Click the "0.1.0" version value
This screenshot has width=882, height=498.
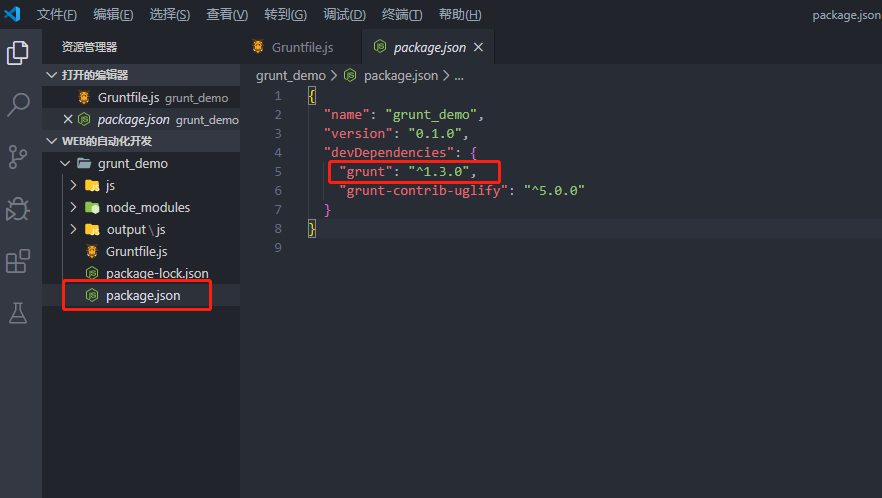435,133
